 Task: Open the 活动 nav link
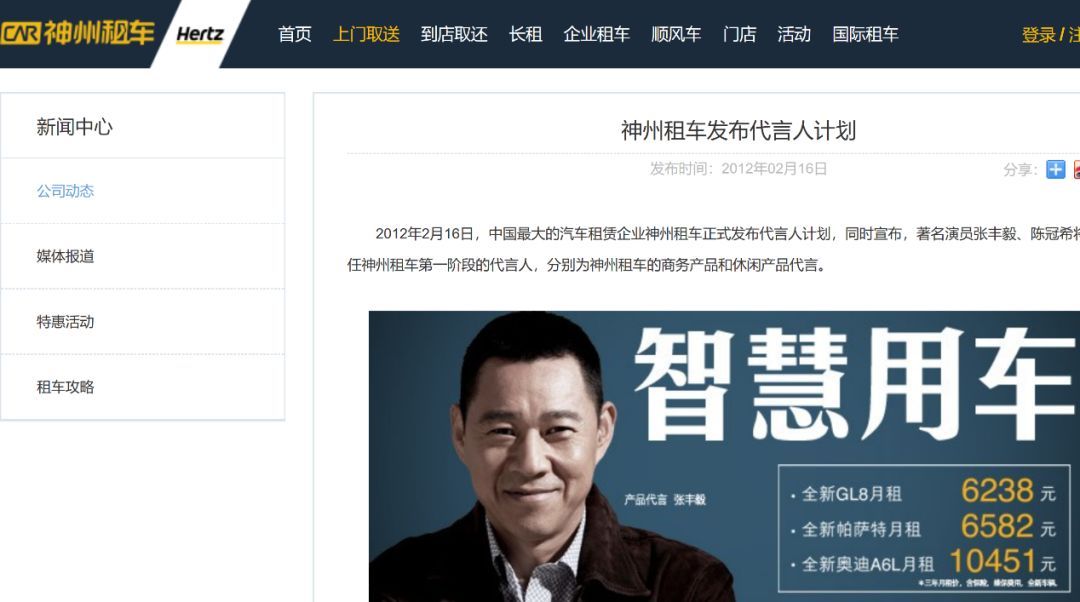[794, 34]
